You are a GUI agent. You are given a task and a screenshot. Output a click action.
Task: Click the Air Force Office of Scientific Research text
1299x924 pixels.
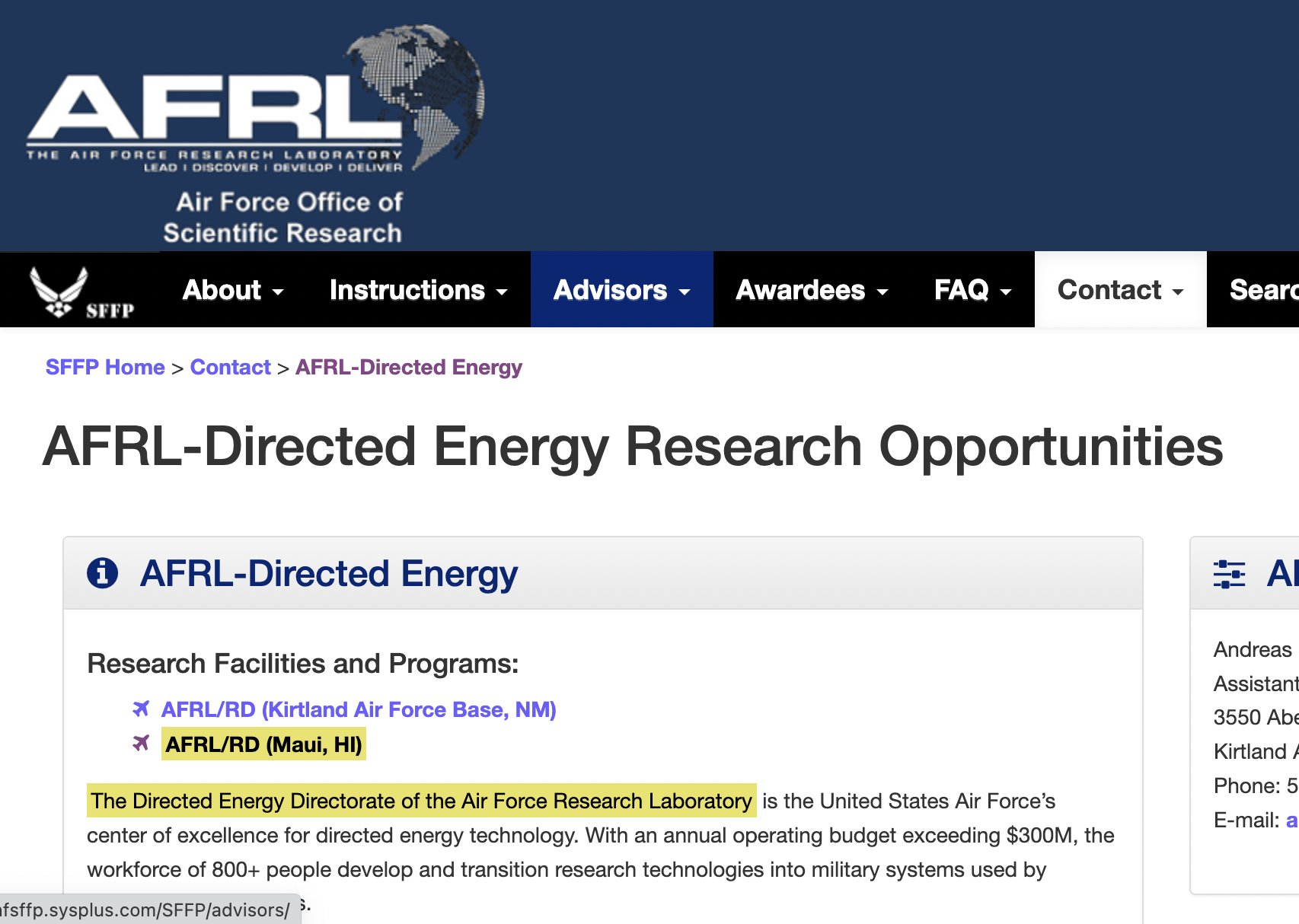pos(282,218)
